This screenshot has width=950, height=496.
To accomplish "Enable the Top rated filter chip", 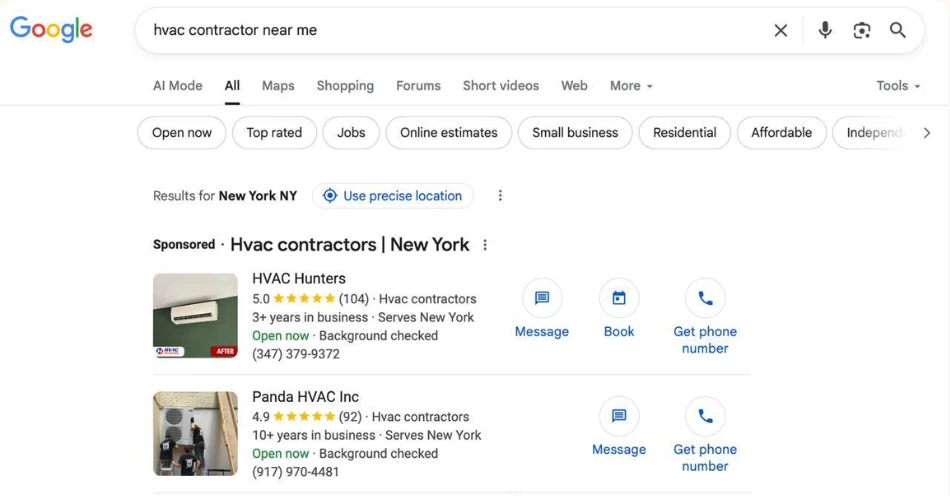I will point(274,133).
